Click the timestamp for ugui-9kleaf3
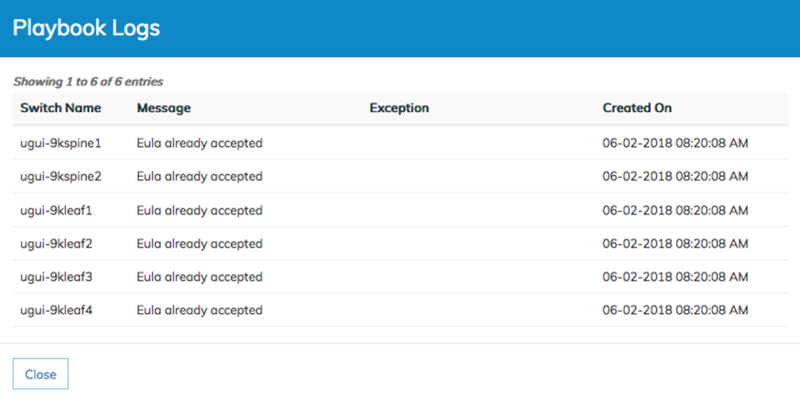The height and width of the screenshot is (401, 800). [675, 277]
